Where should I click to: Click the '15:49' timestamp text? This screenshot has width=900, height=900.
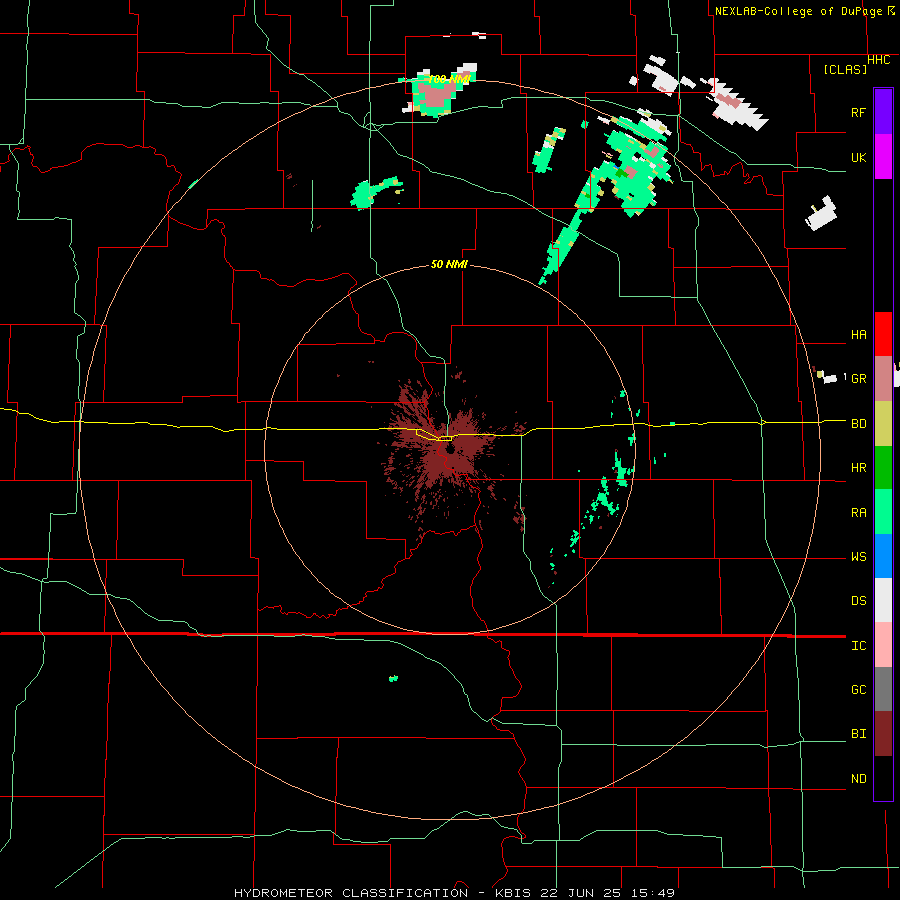pos(655,893)
